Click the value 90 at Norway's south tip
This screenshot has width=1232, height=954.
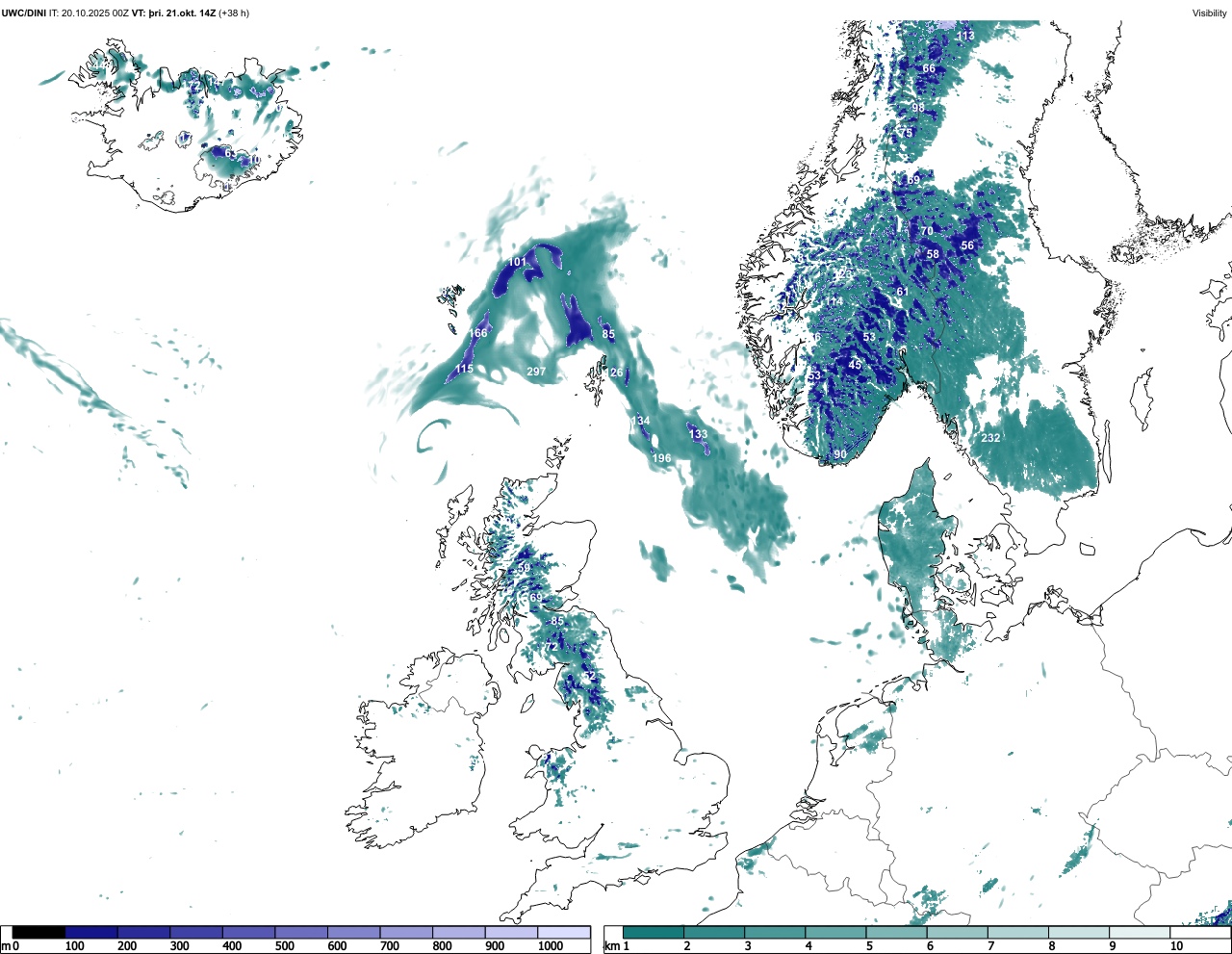840,455
